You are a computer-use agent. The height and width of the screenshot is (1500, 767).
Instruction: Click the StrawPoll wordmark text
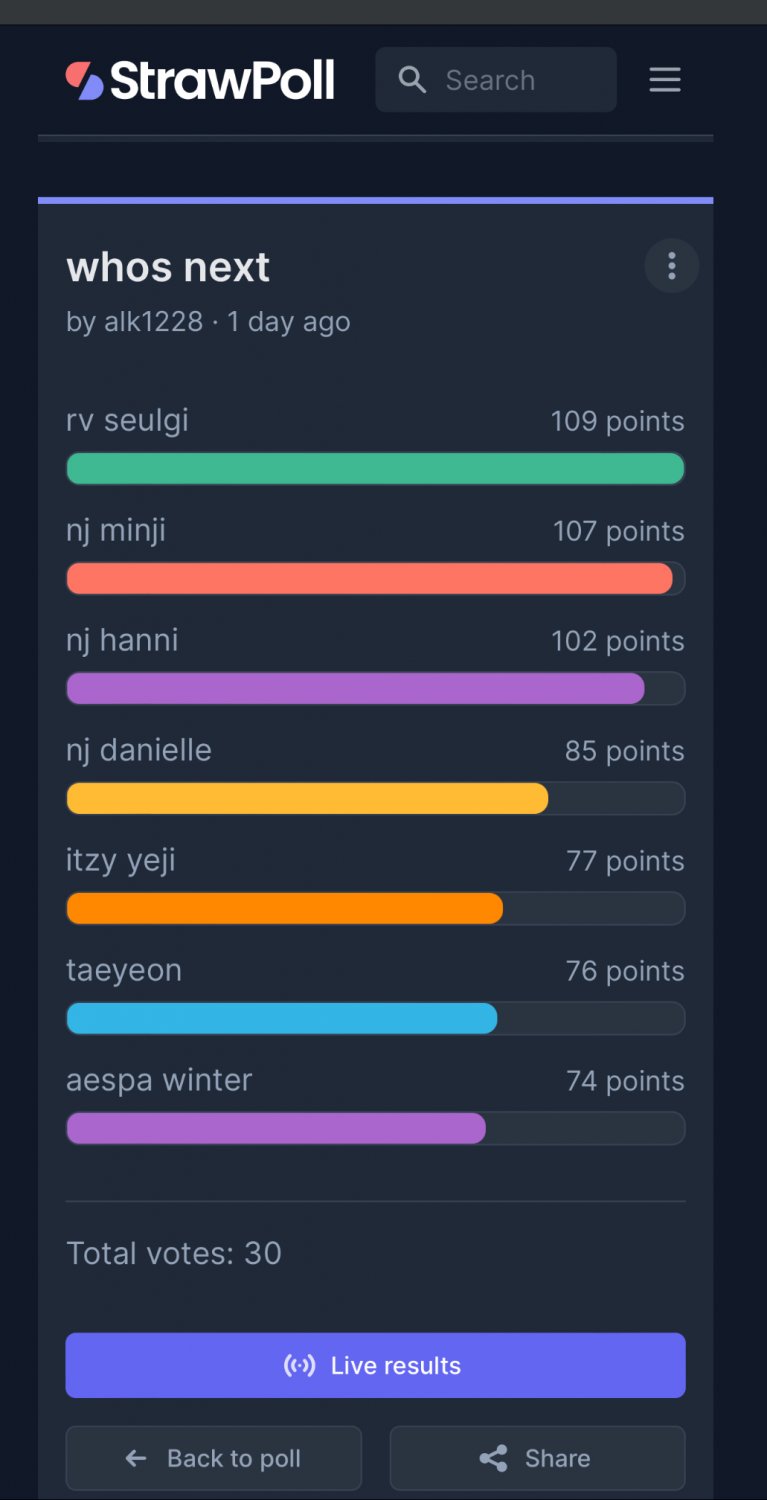[x=222, y=81]
